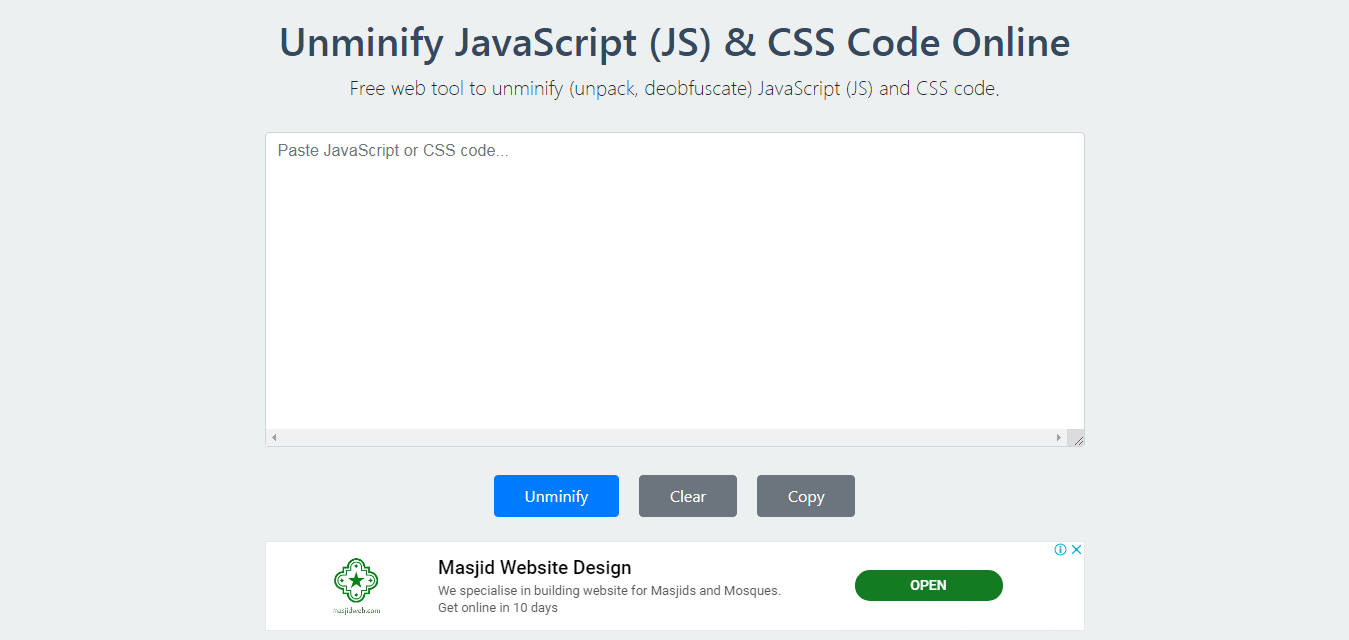This screenshot has width=1349, height=640.
Task: Click the placeholder text area to focus it
Action: click(390, 150)
